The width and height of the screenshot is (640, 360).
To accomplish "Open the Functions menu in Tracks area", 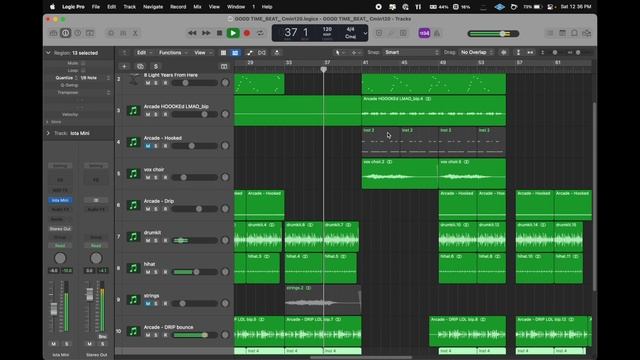I will 173,53.
